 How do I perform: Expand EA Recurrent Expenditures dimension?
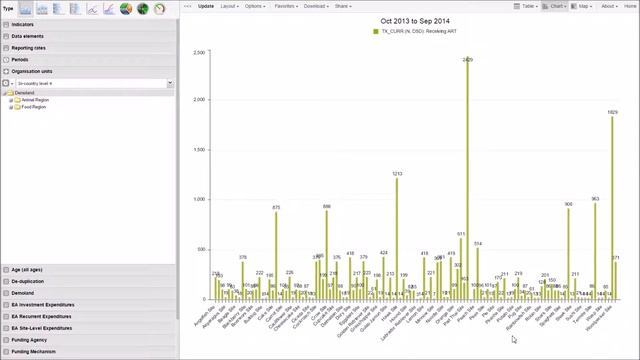(x=89, y=316)
